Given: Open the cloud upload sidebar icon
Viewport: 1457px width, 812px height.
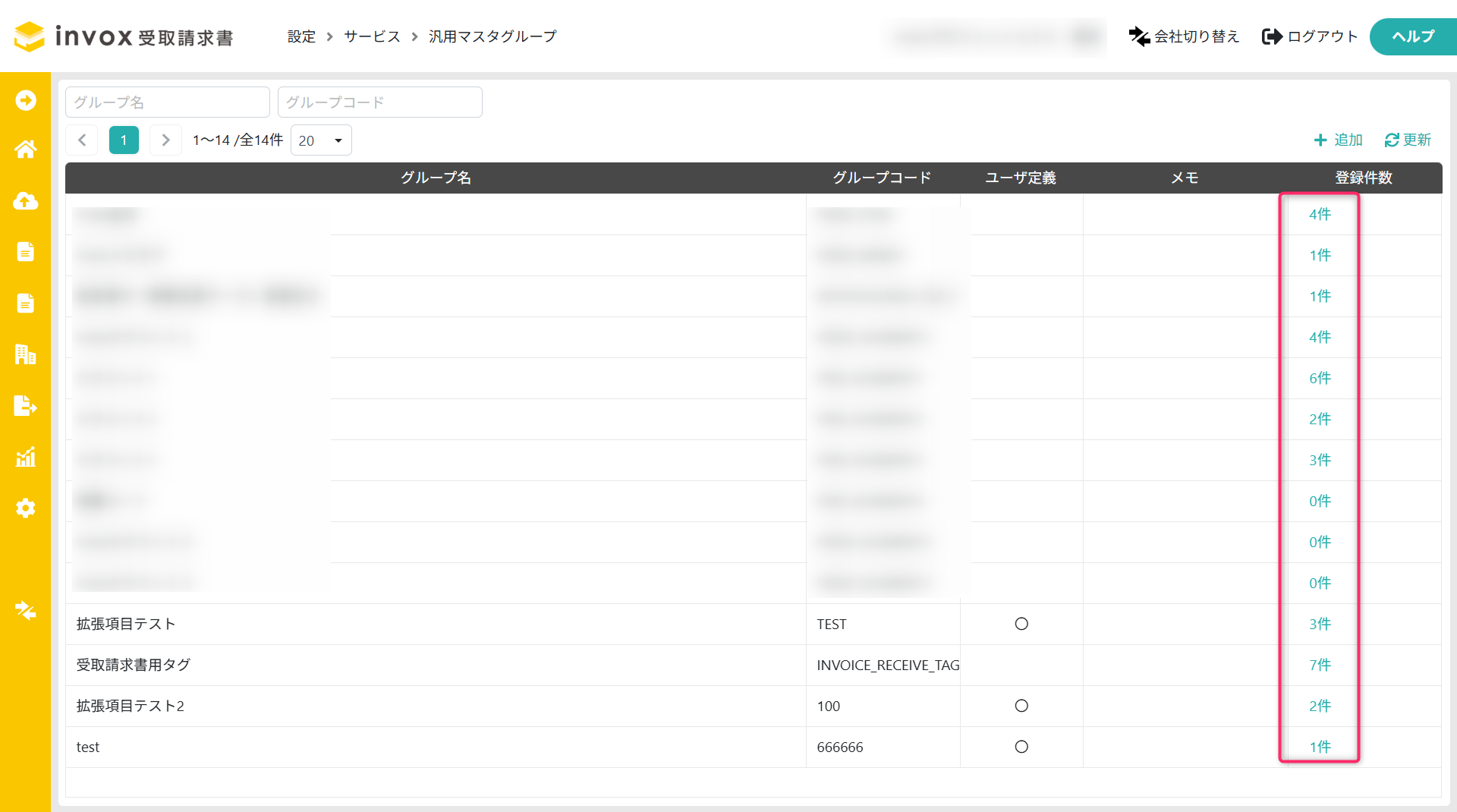Looking at the screenshot, I should pos(25,200).
